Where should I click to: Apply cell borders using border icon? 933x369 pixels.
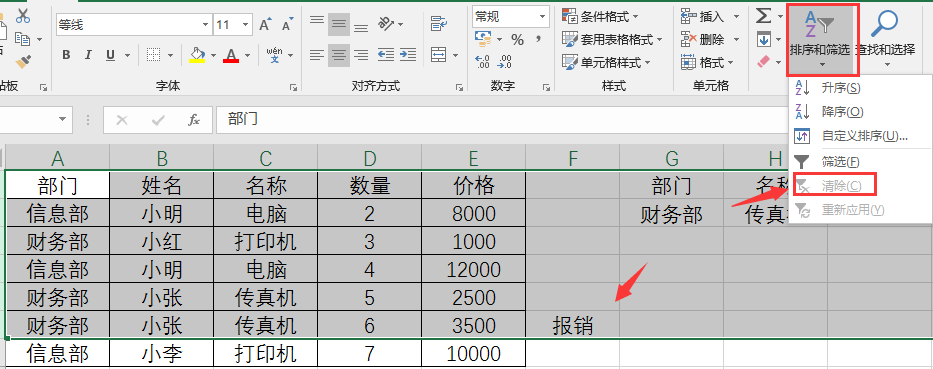154,55
